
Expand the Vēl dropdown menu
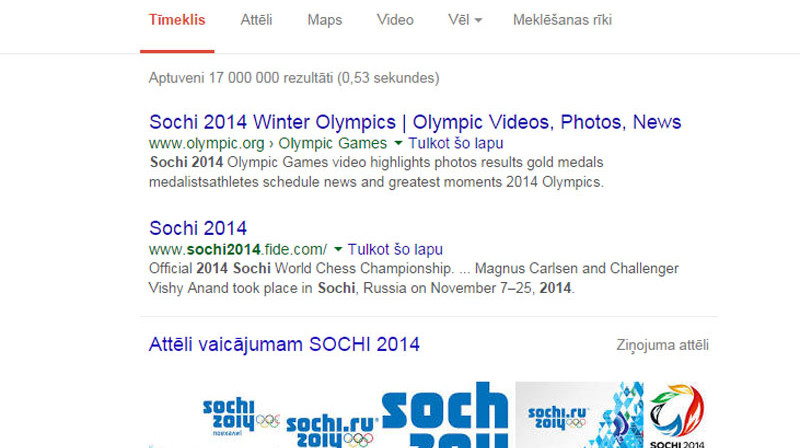click(465, 20)
